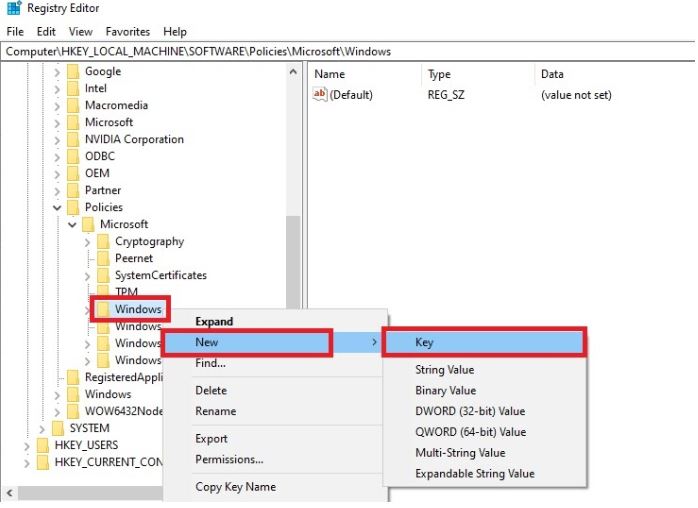Collapse the Policies tree node
The image size is (698, 508).
point(57,207)
